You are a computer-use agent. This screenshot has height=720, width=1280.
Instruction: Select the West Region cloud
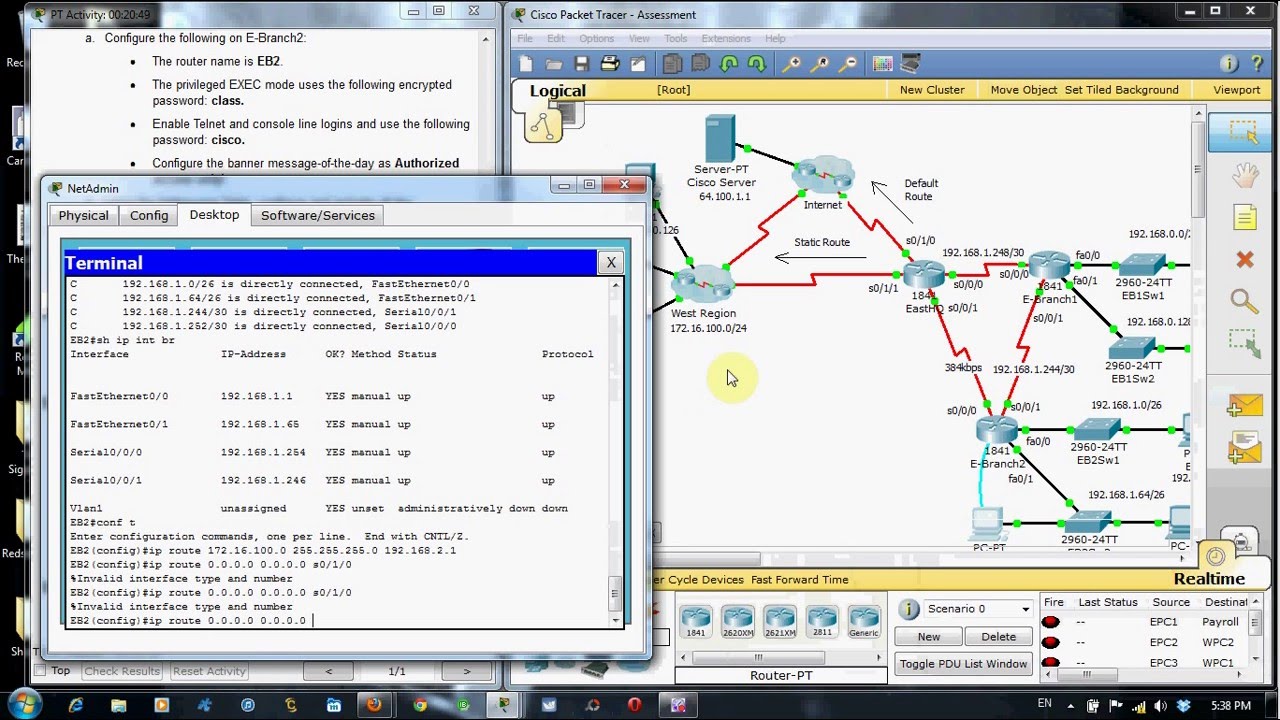tap(704, 284)
